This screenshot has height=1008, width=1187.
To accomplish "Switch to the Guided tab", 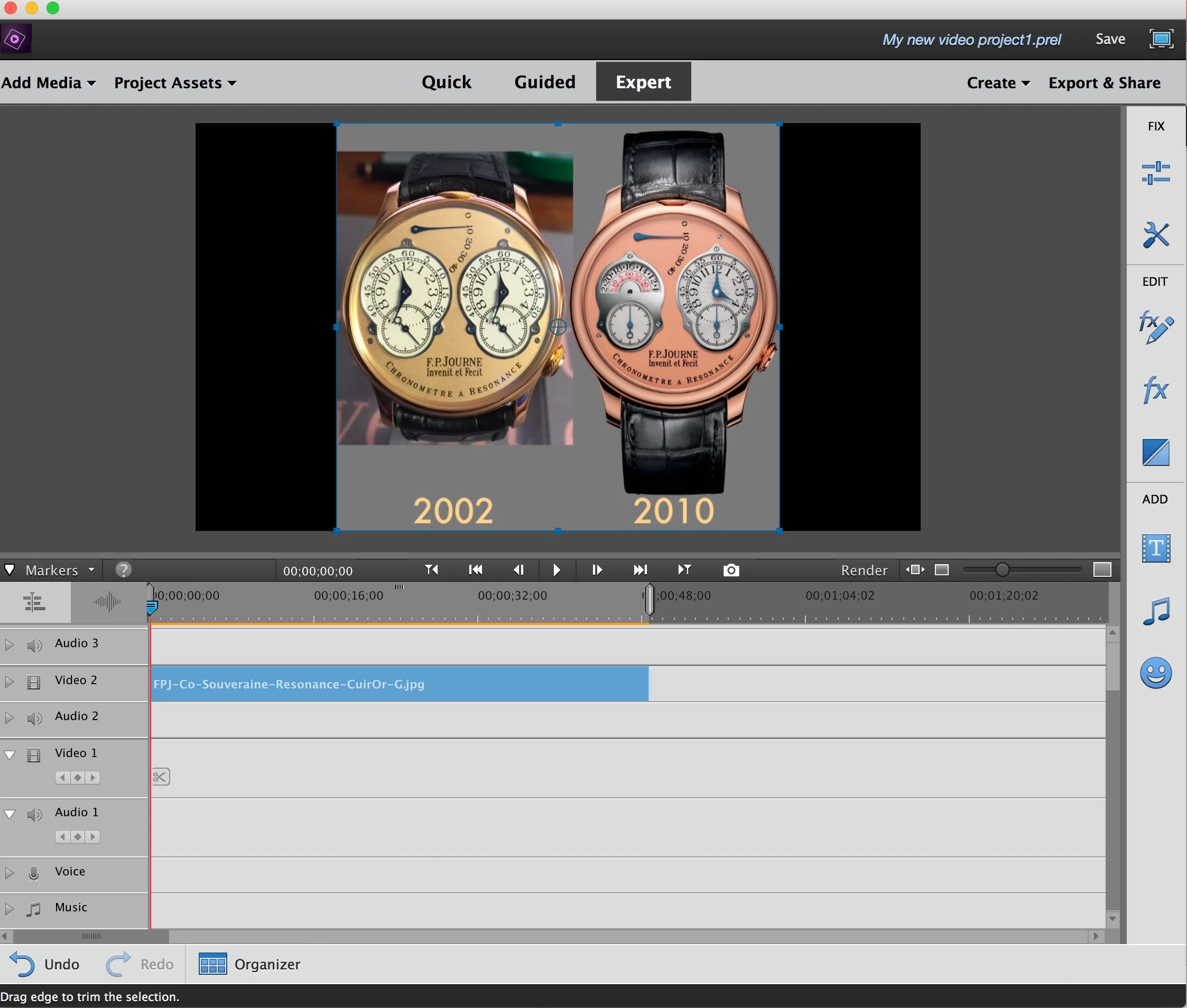I will (544, 82).
